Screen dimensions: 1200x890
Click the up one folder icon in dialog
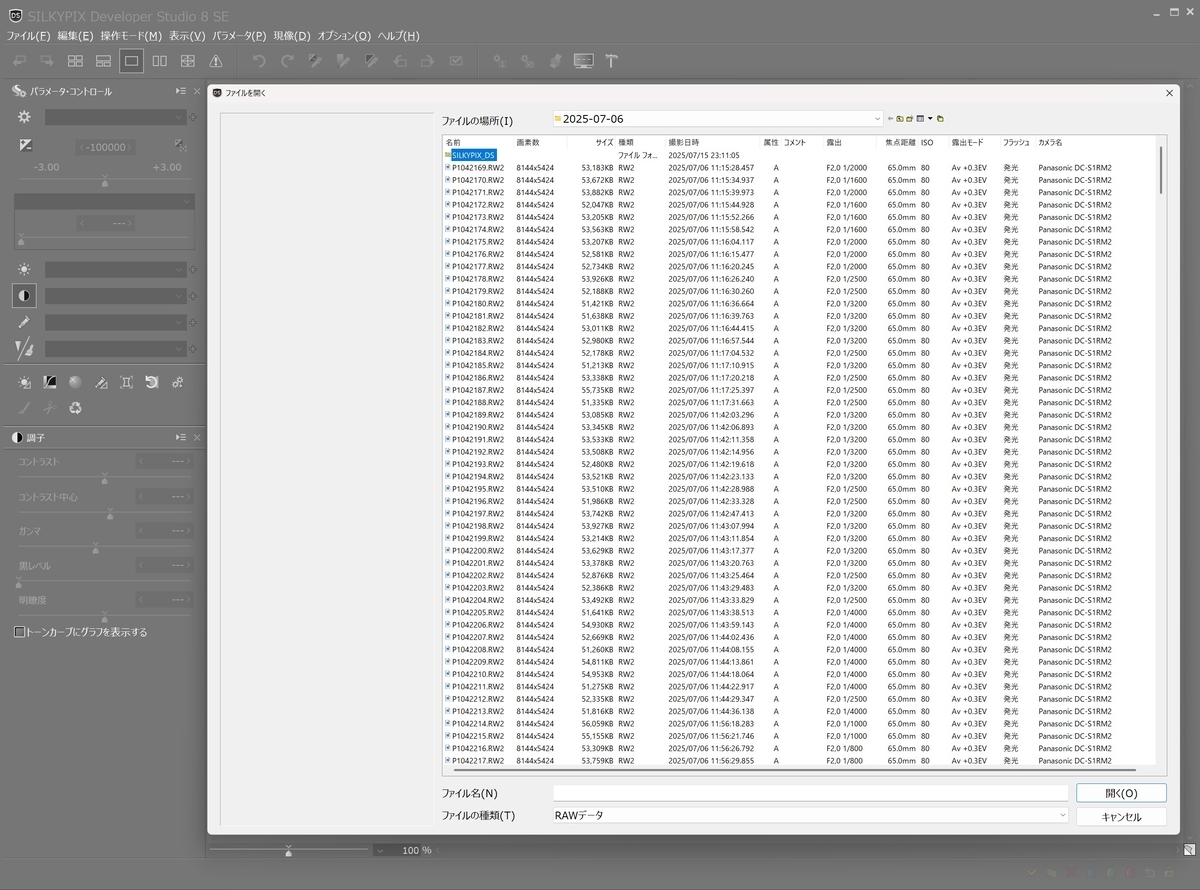click(x=901, y=118)
